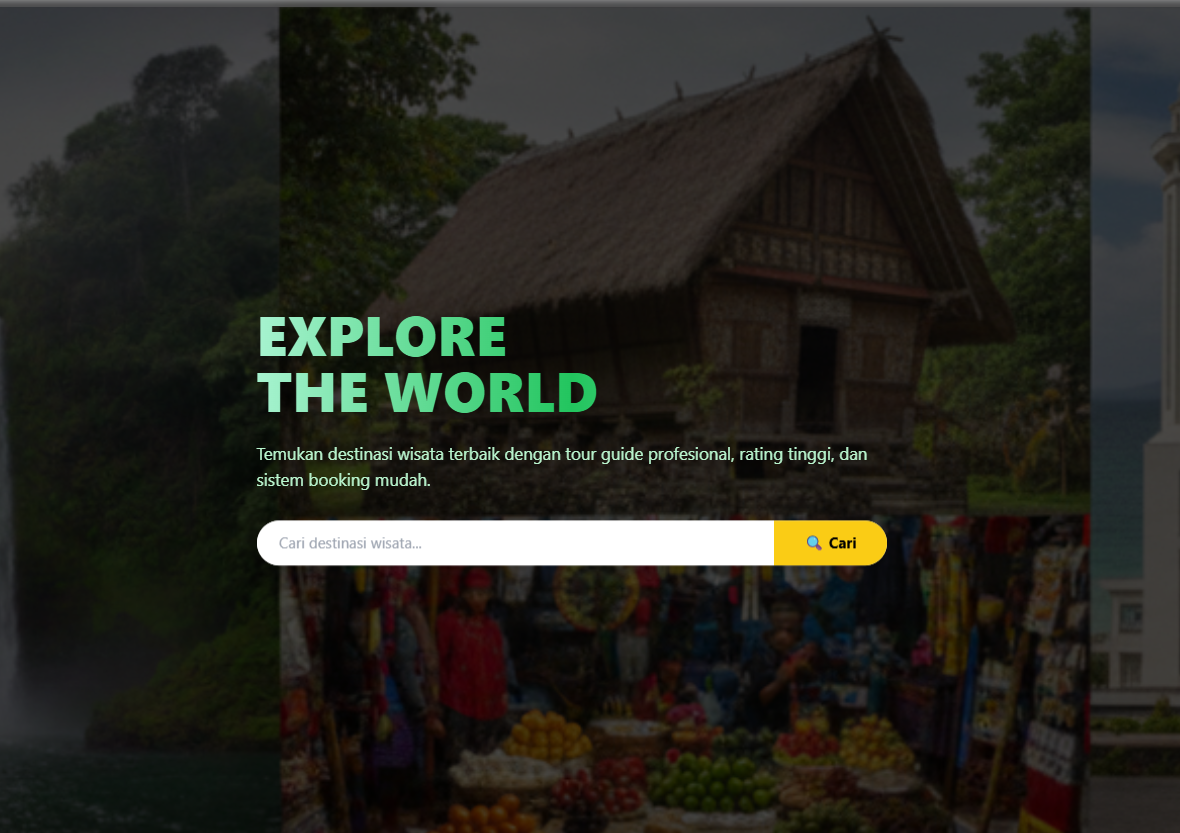
Task: Click the Cari search button
Action: tap(830, 543)
